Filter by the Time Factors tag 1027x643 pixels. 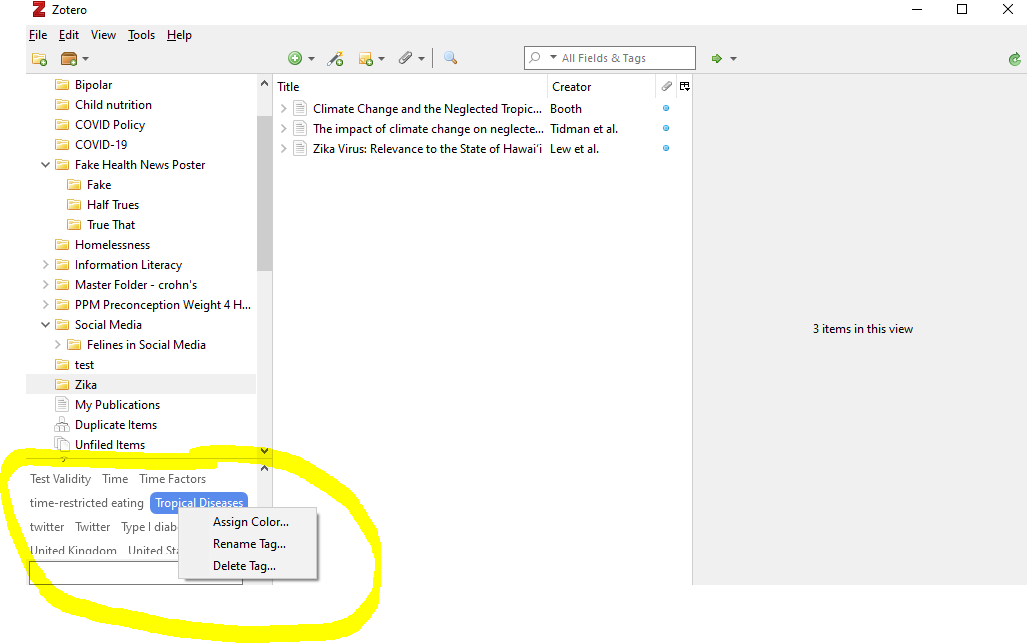point(172,479)
